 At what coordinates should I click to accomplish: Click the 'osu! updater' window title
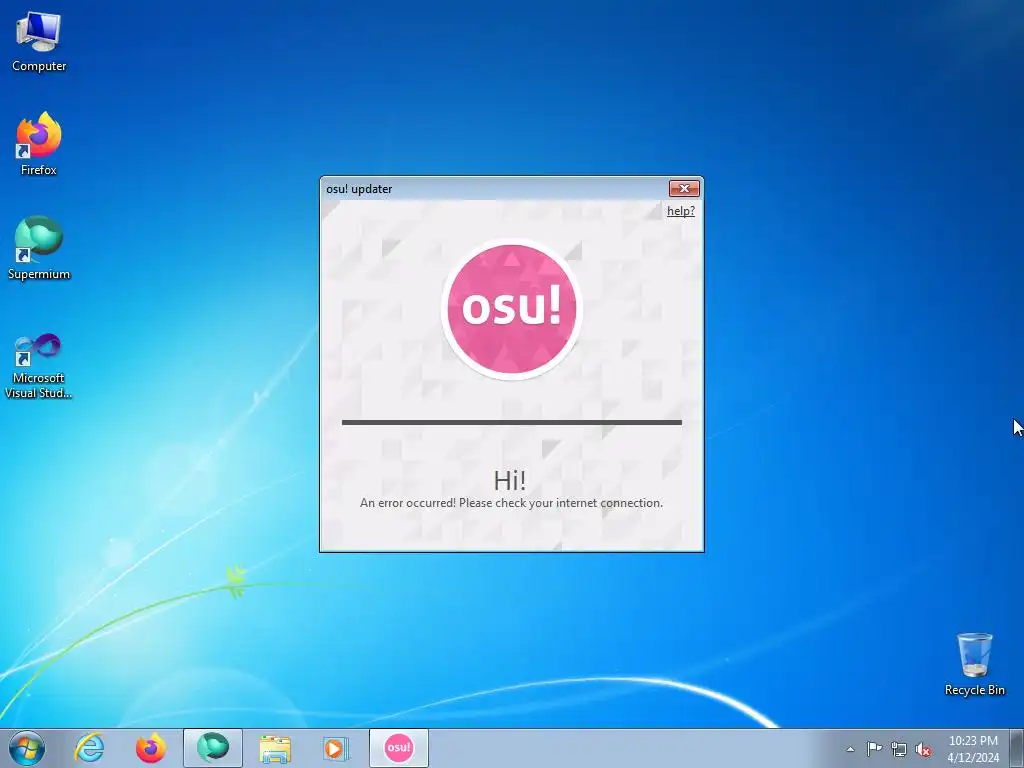pyautogui.click(x=359, y=189)
